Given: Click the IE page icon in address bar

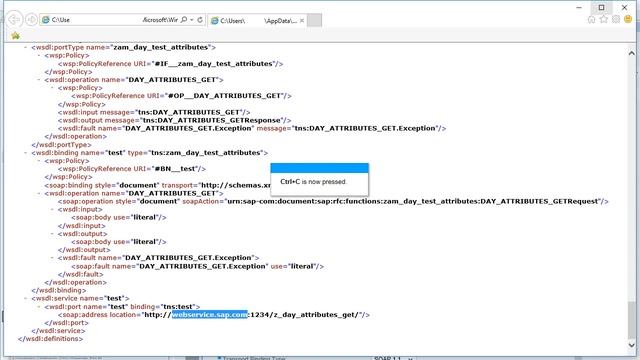Looking at the screenshot, I should pyautogui.click(x=46, y=20).
